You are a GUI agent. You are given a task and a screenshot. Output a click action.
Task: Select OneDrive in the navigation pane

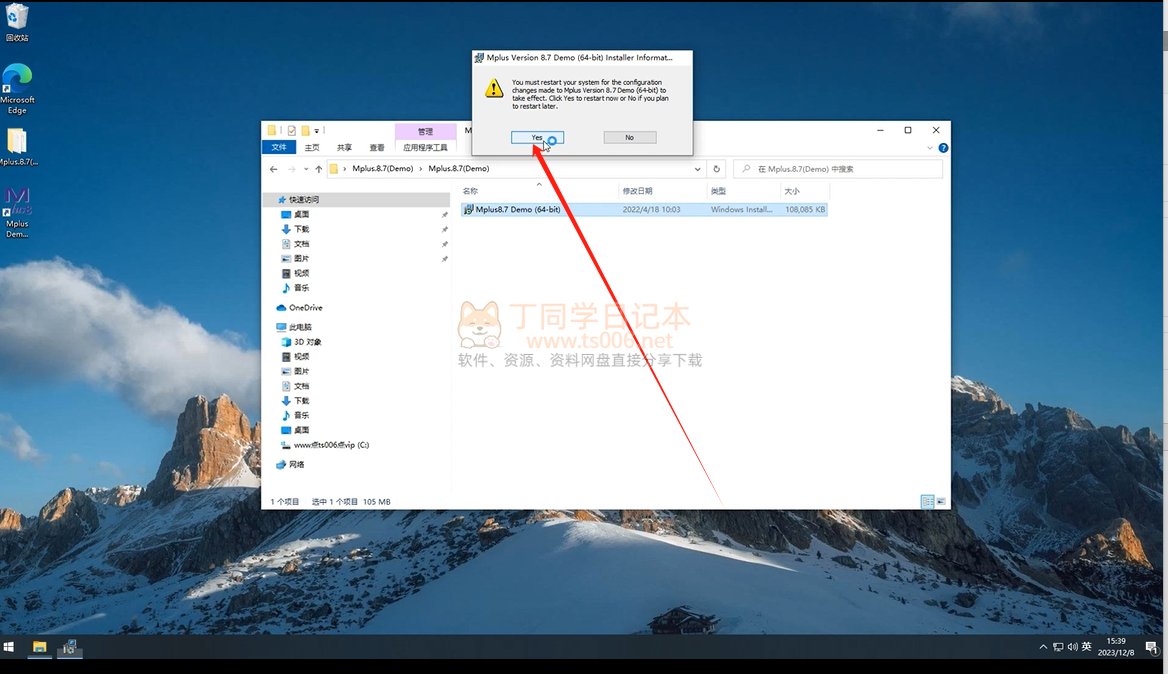pyautogui.click(x=305, y=308)
